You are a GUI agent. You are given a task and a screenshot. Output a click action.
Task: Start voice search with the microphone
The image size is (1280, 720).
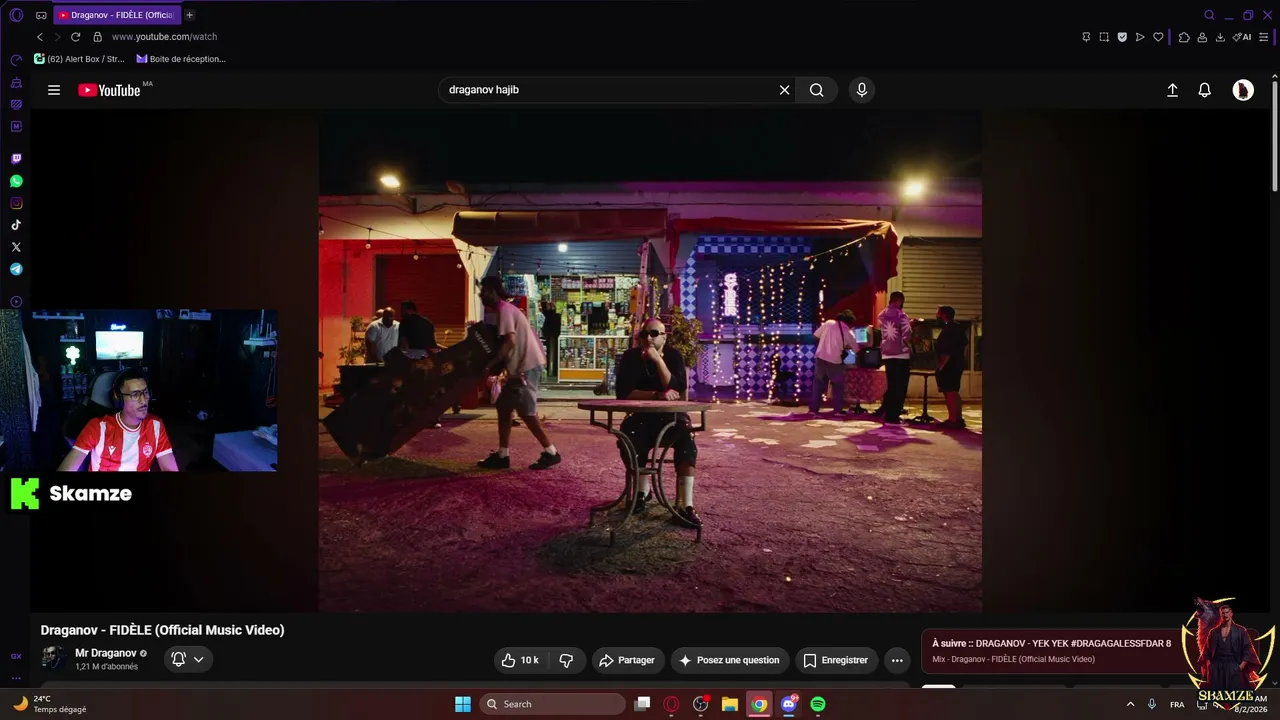click(x=862, y=90)
